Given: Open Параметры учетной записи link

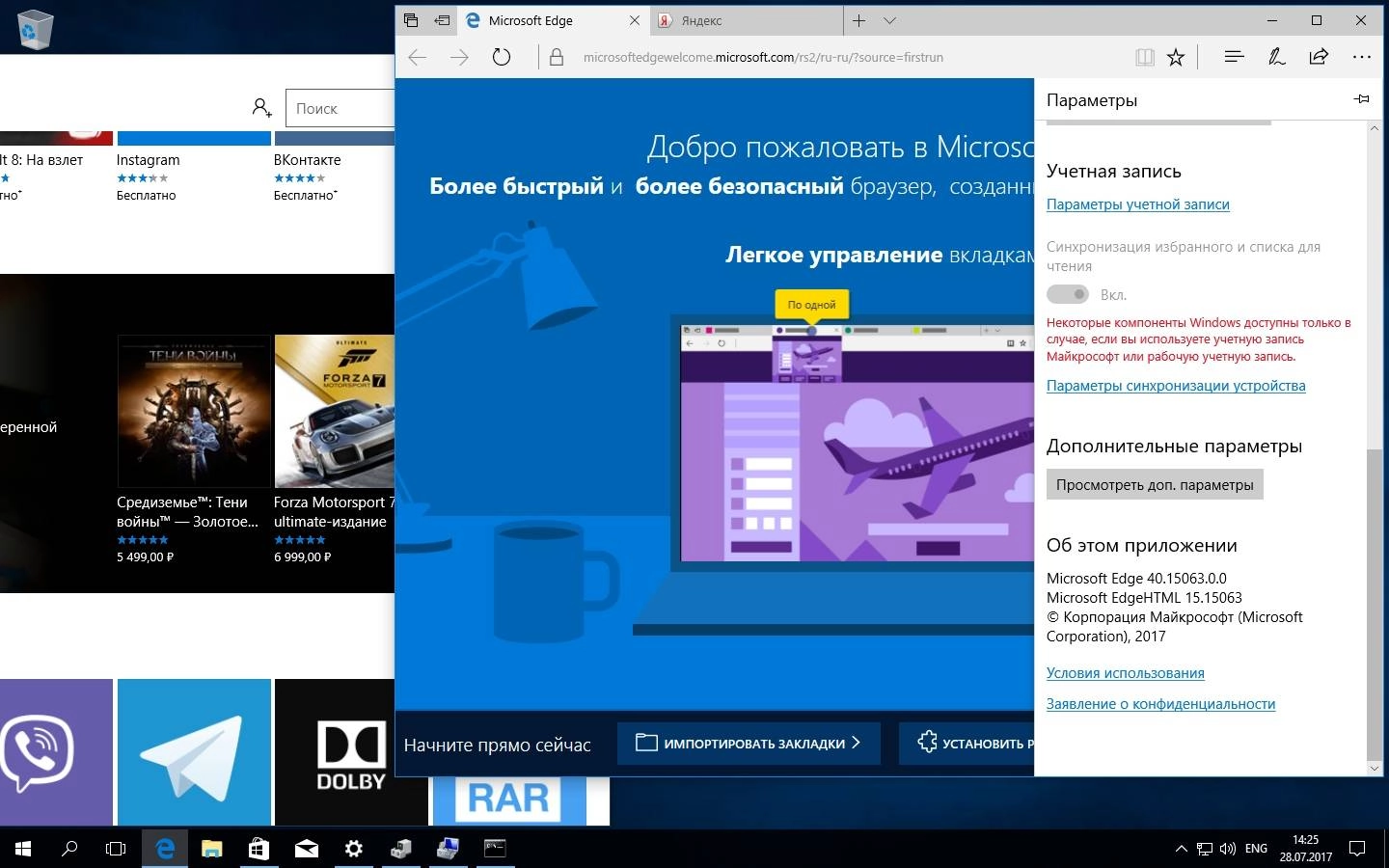Looking at the screenshot, I should pos(1137,204).
